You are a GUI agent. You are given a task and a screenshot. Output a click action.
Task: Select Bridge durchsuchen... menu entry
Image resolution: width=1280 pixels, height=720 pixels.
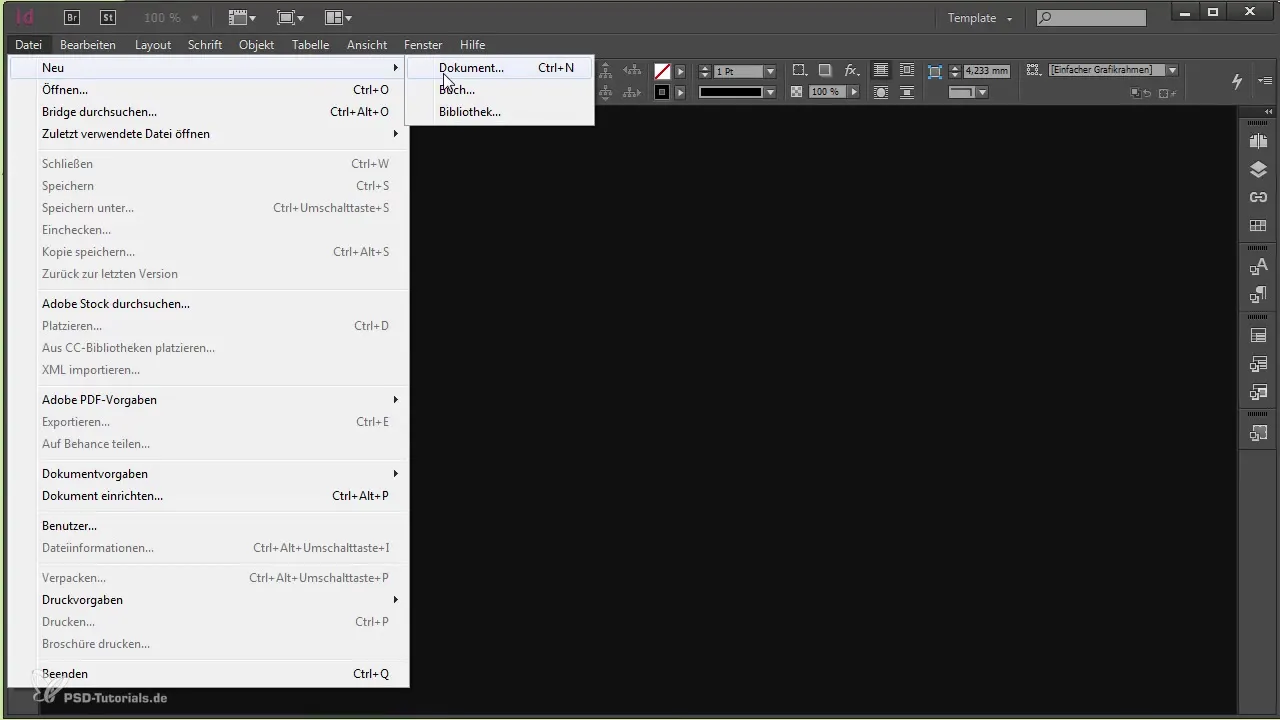point(208,112)
